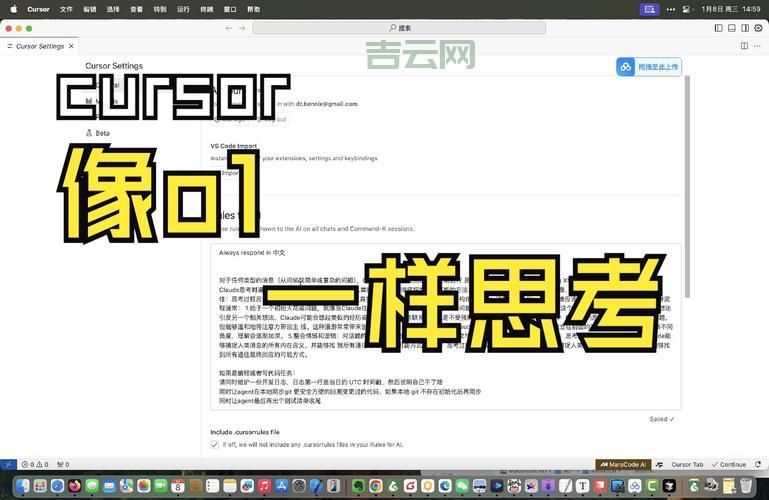Viewport: 769px width, 500px height.
Task: Open App Store from the Dock
Action: 282,486
